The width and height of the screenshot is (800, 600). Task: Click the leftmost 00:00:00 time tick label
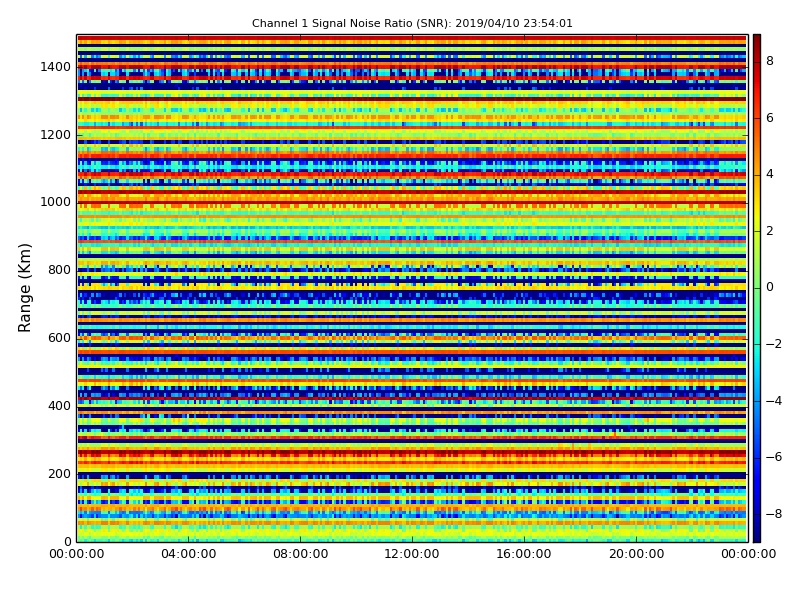pyautogui.click(x=77, y=554)
